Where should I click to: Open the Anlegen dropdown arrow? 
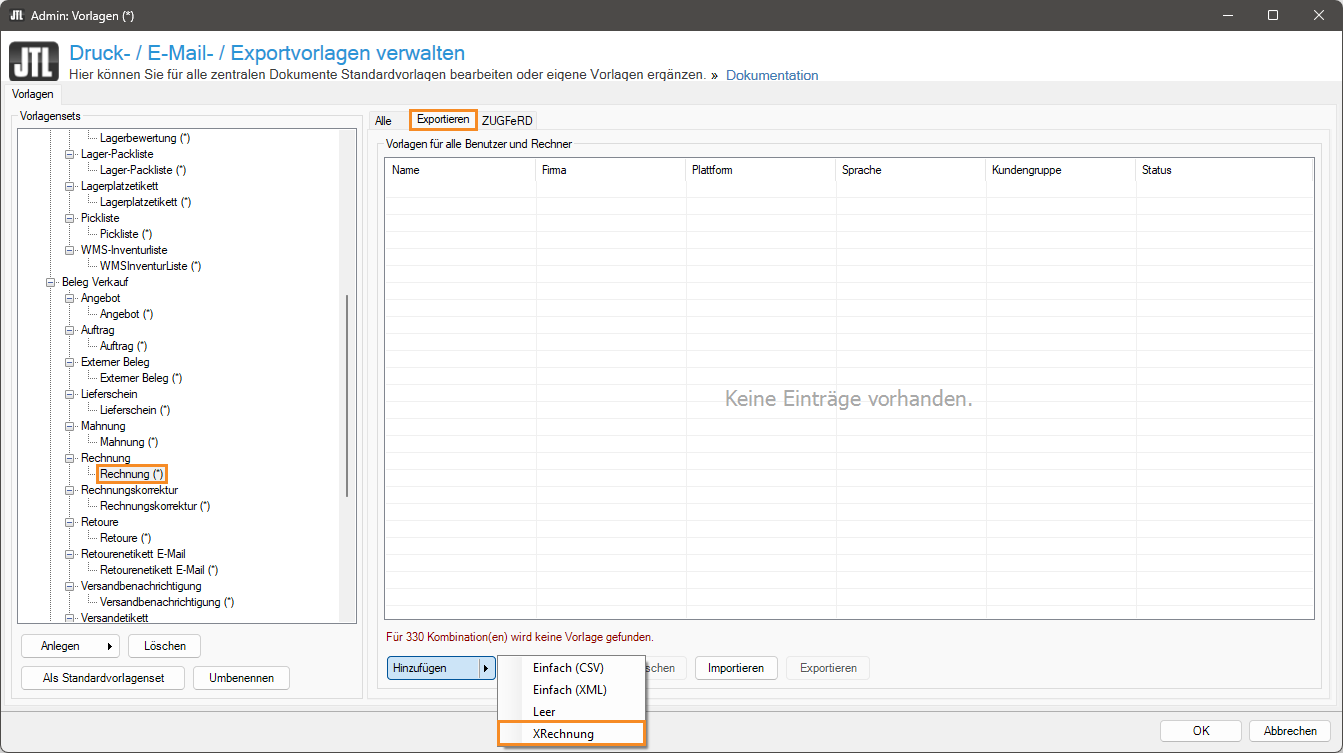pos(109,646)
